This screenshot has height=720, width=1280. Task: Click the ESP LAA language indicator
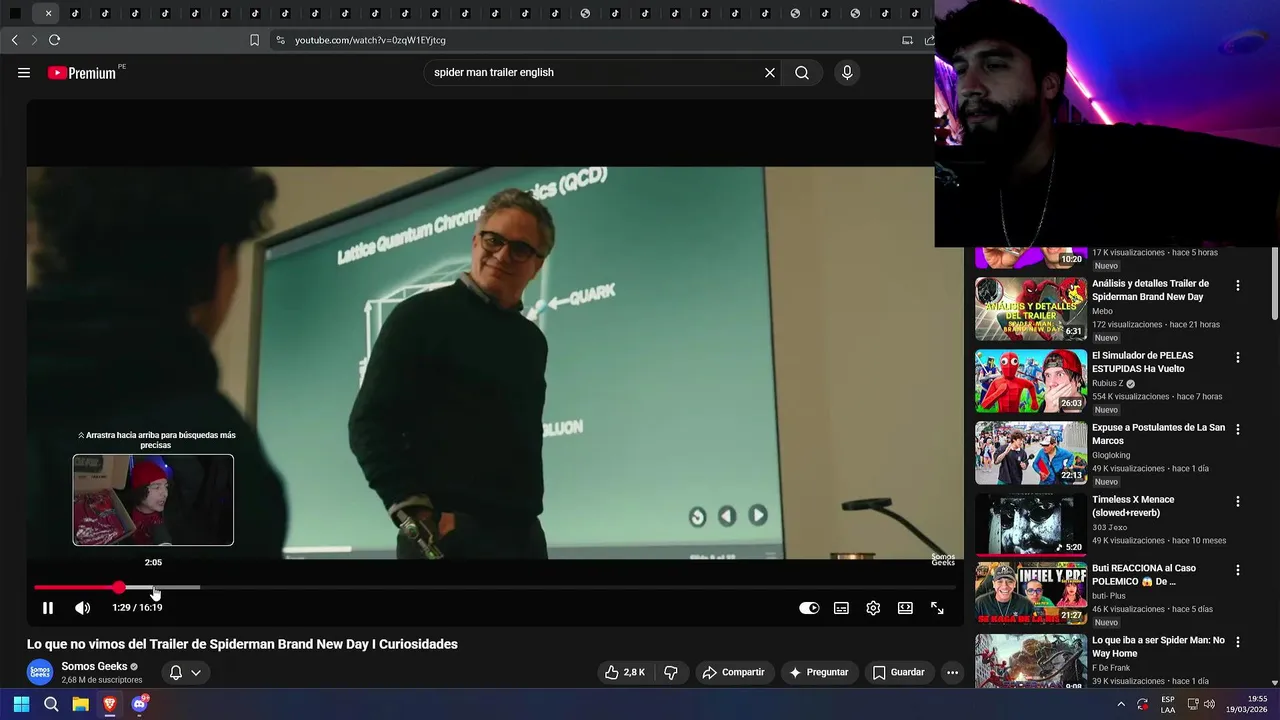(1168, 704)
